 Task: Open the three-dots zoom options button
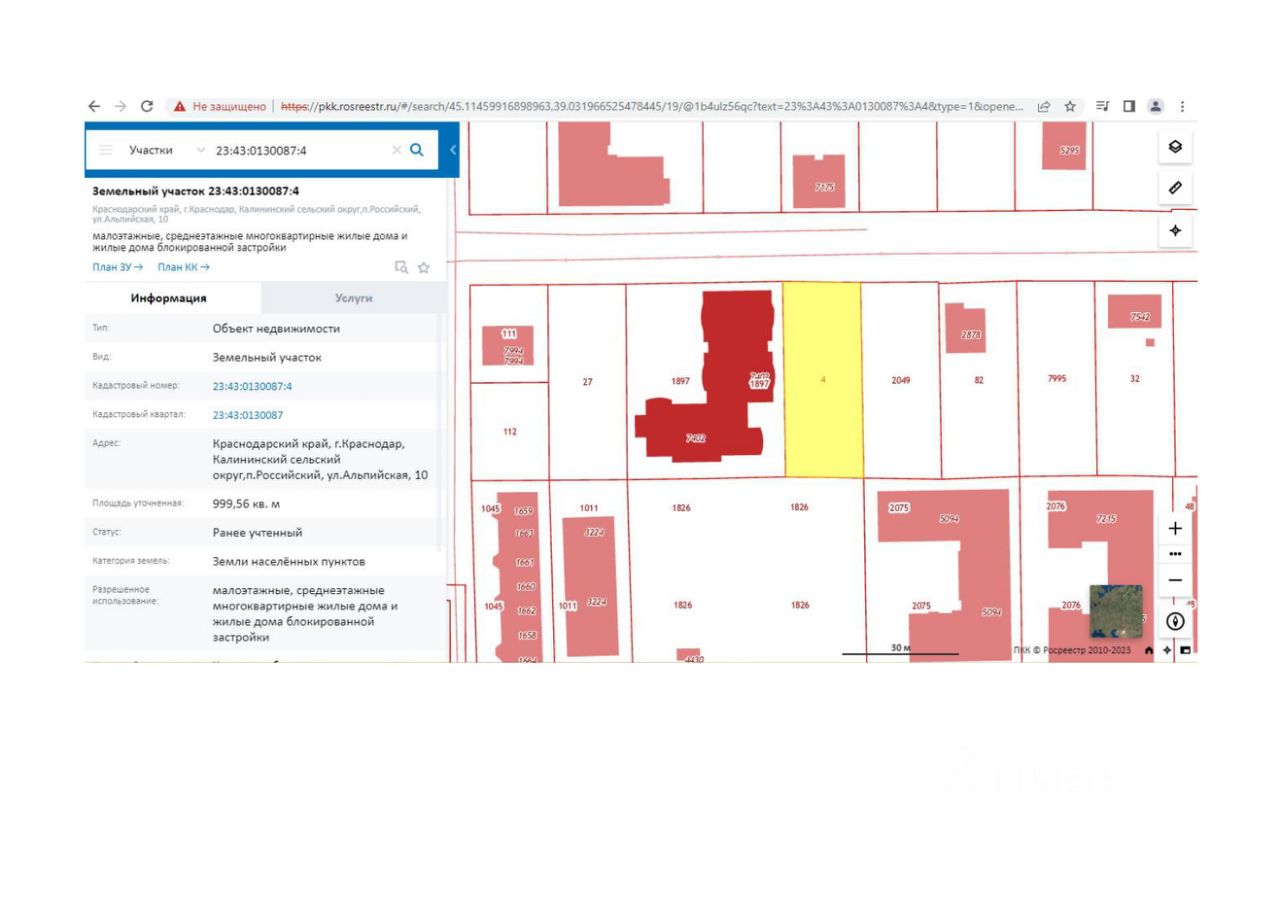tap(1175, 554)
